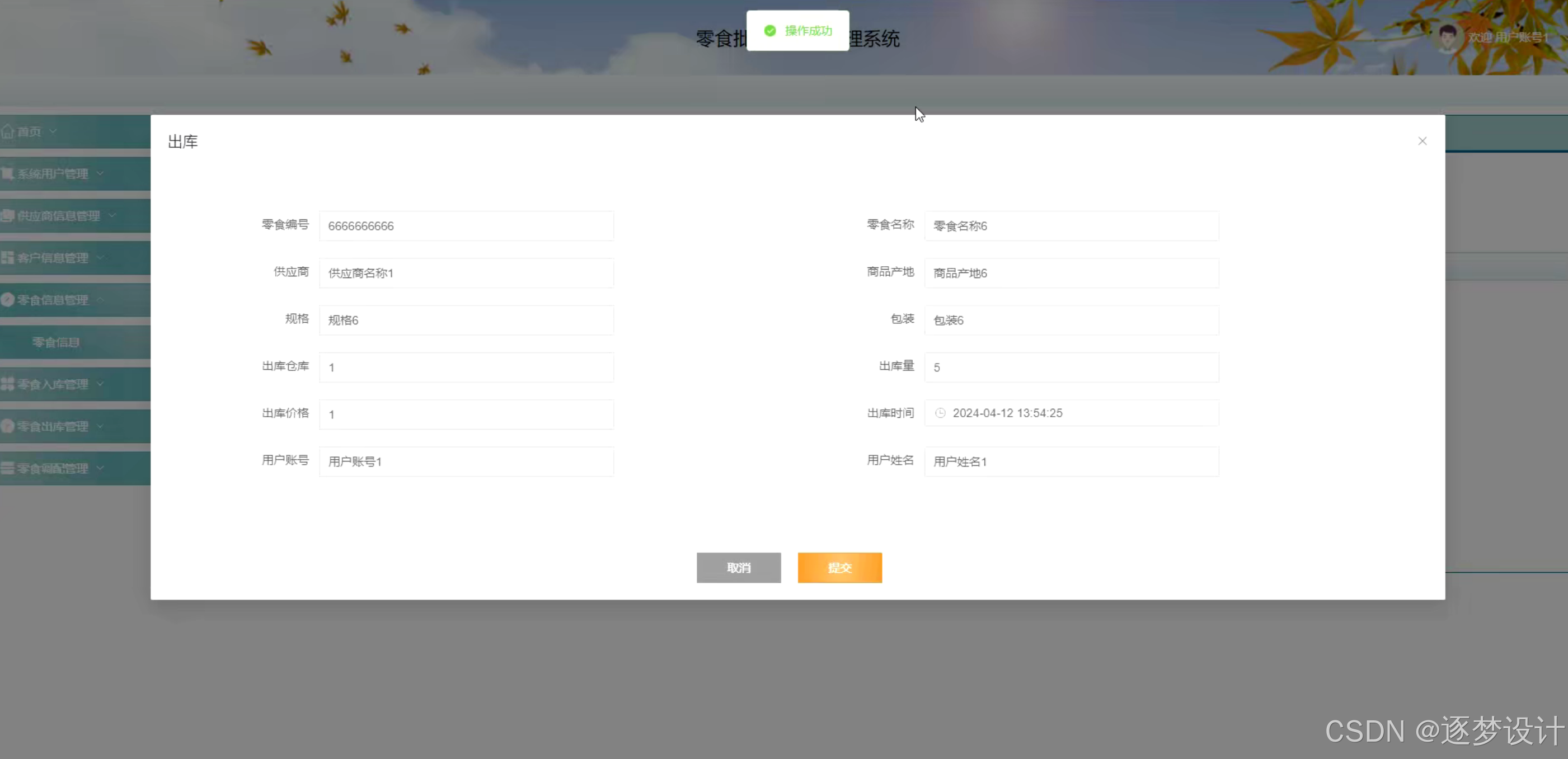Close the 出库 dialog with X icon
1568x759 pixels.
(x=1422, y=141)
